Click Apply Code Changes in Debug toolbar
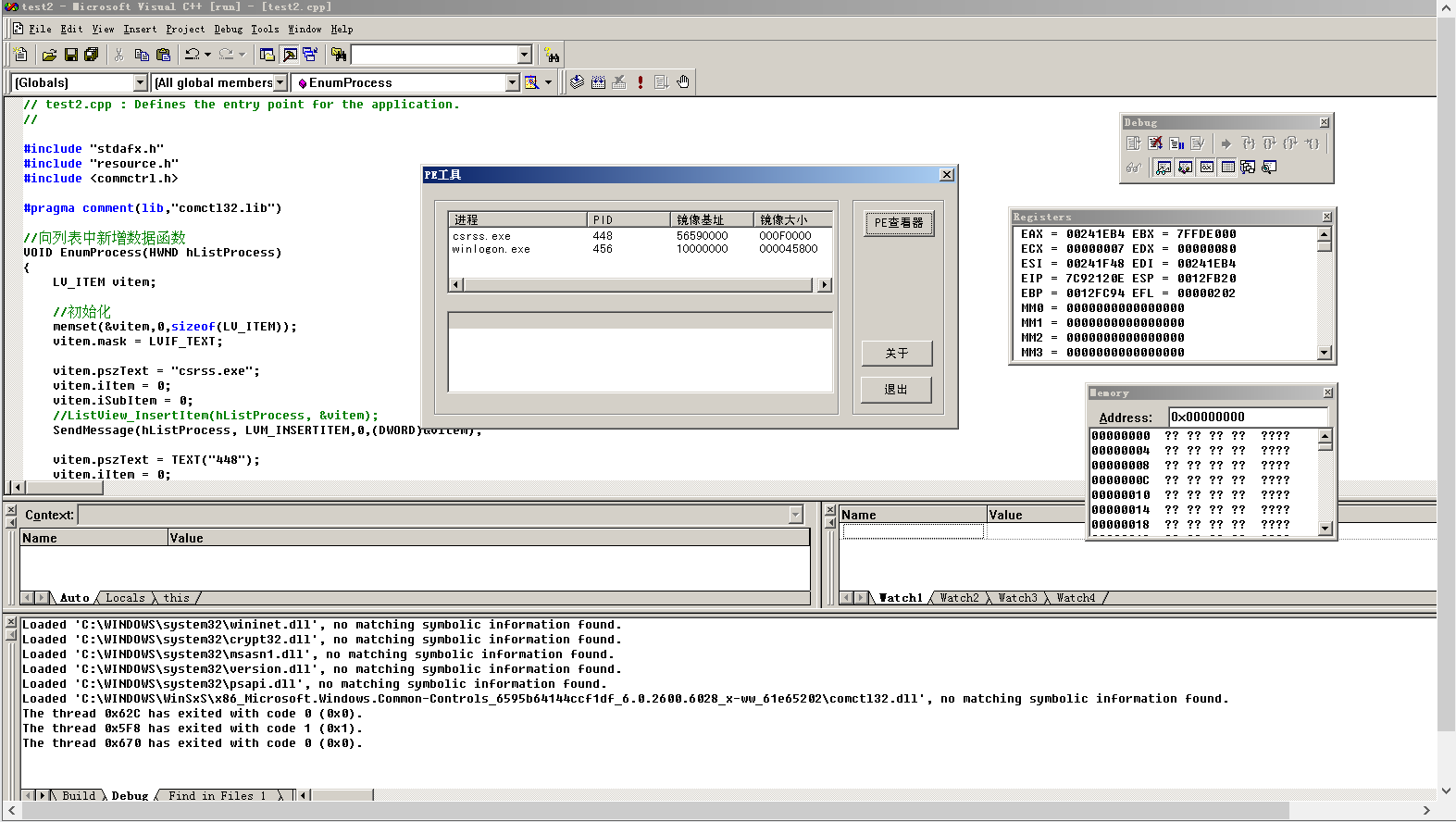Viewport: 1456px width, 822px height. click(1198, 143)
